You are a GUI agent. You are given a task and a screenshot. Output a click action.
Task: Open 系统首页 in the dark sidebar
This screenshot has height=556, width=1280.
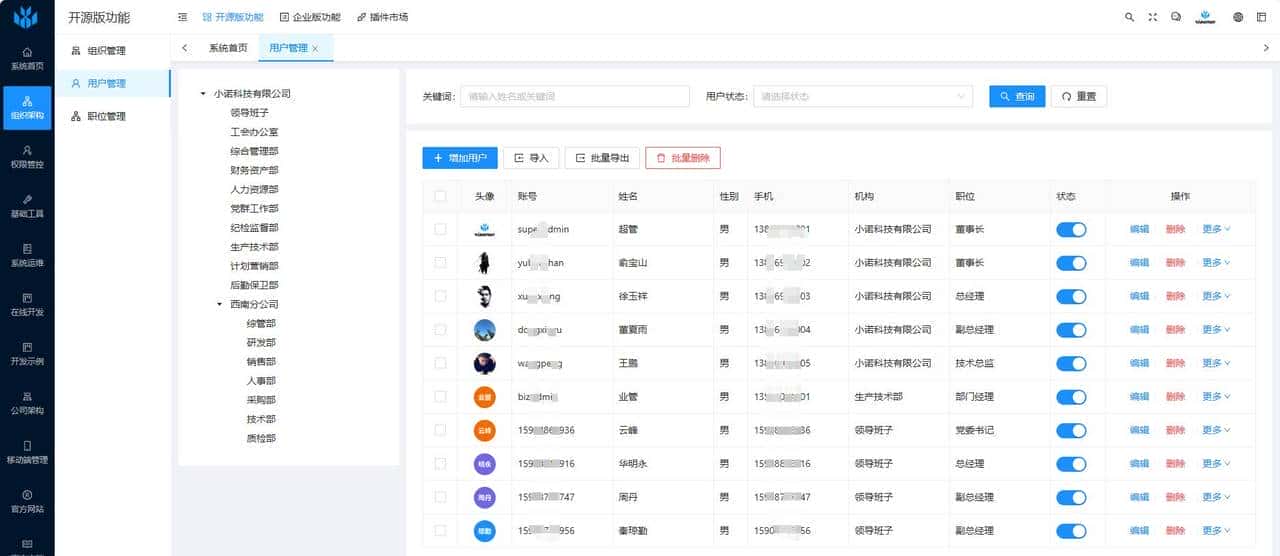27,58
